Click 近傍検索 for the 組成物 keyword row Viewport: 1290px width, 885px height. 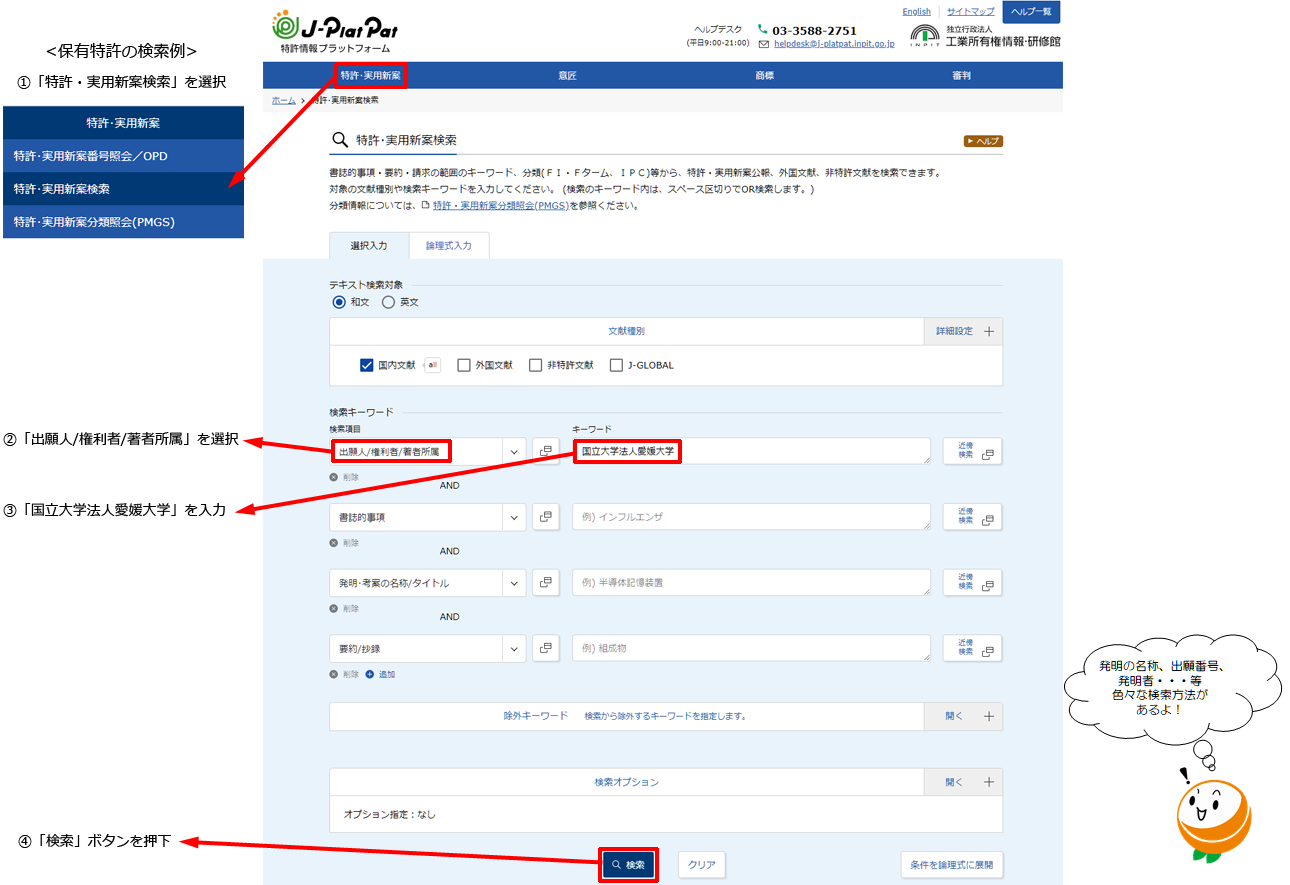point(972,649)
